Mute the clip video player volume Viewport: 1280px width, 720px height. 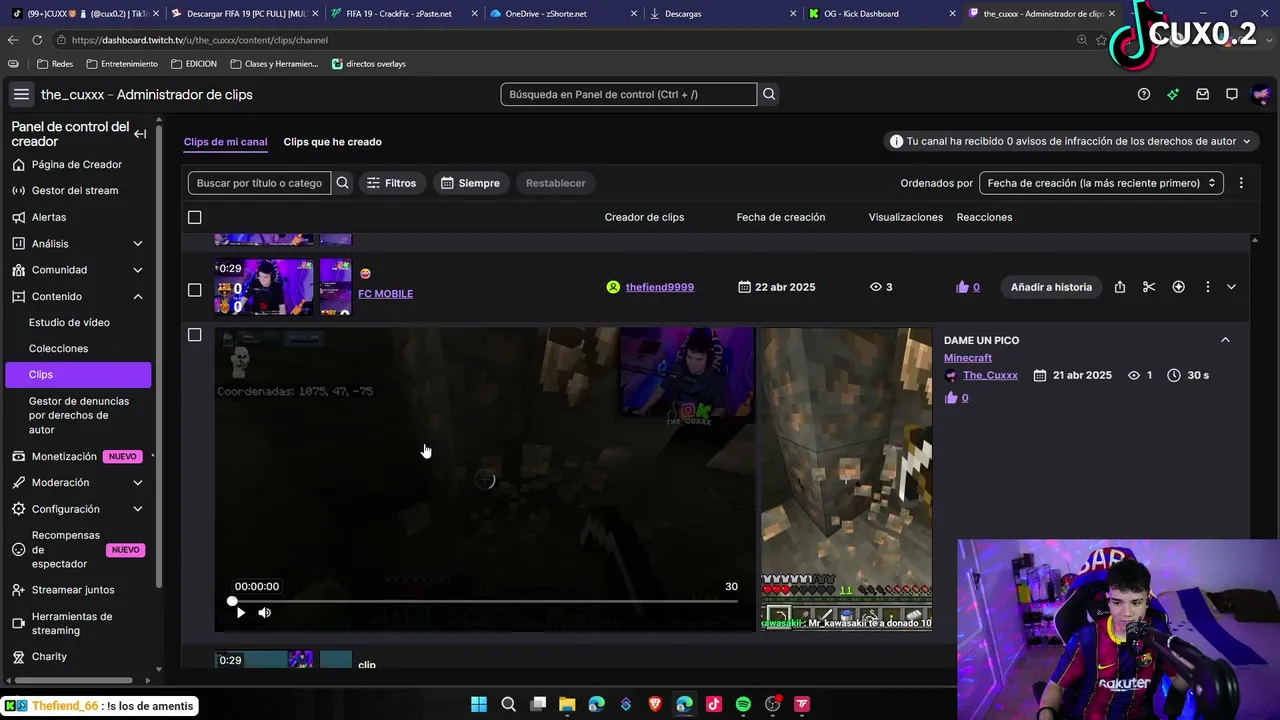point(265,612)
